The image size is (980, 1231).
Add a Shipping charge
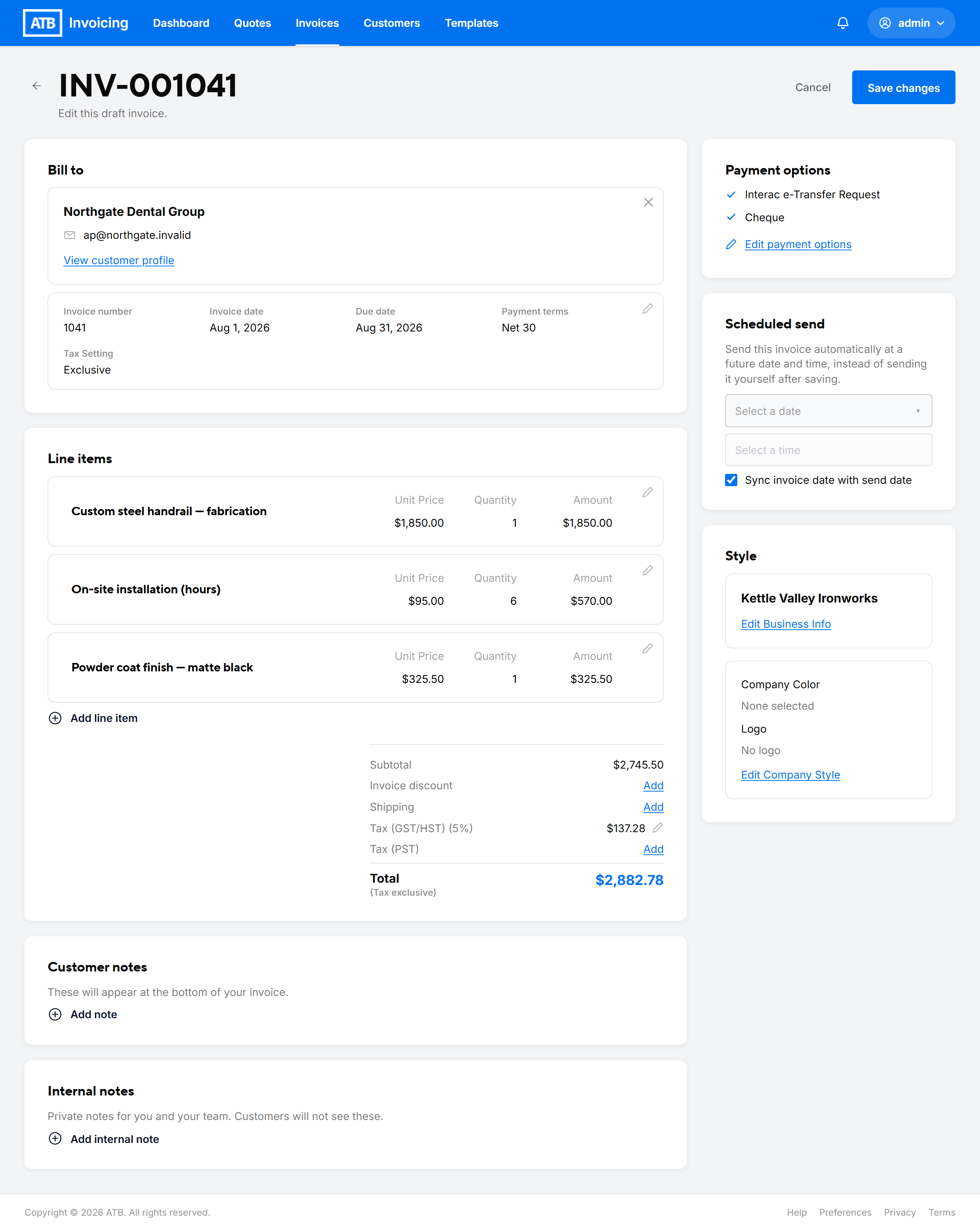pos(653,807)
